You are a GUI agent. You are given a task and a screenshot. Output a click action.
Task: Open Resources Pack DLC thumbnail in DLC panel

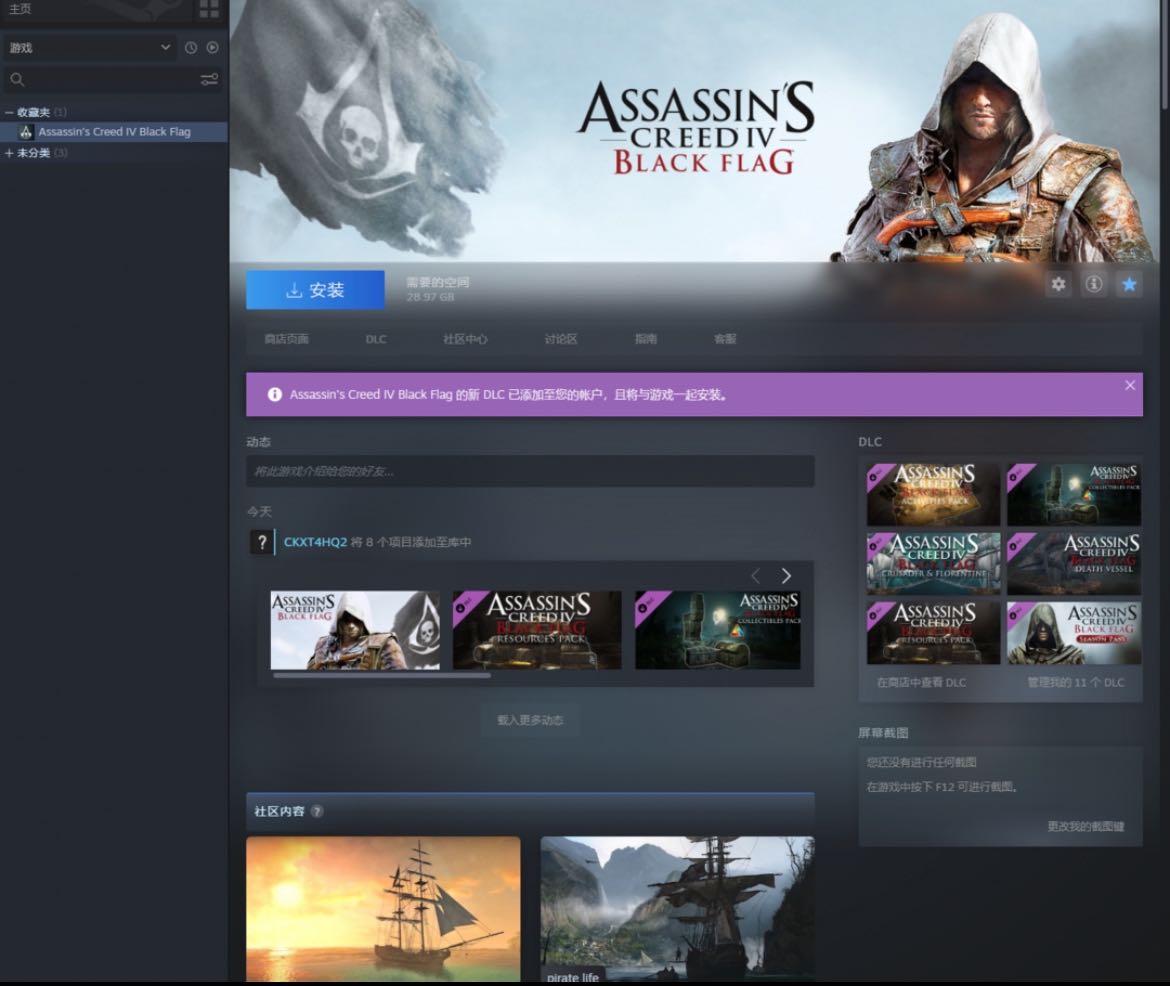pos(933,633)
